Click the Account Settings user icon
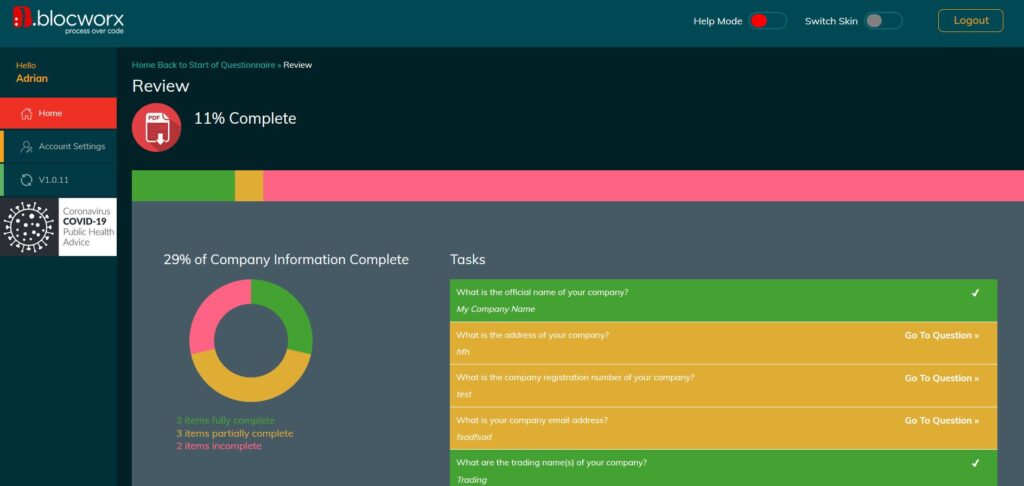The width and height of the screenshot is (1024, 486). point(27,147)
